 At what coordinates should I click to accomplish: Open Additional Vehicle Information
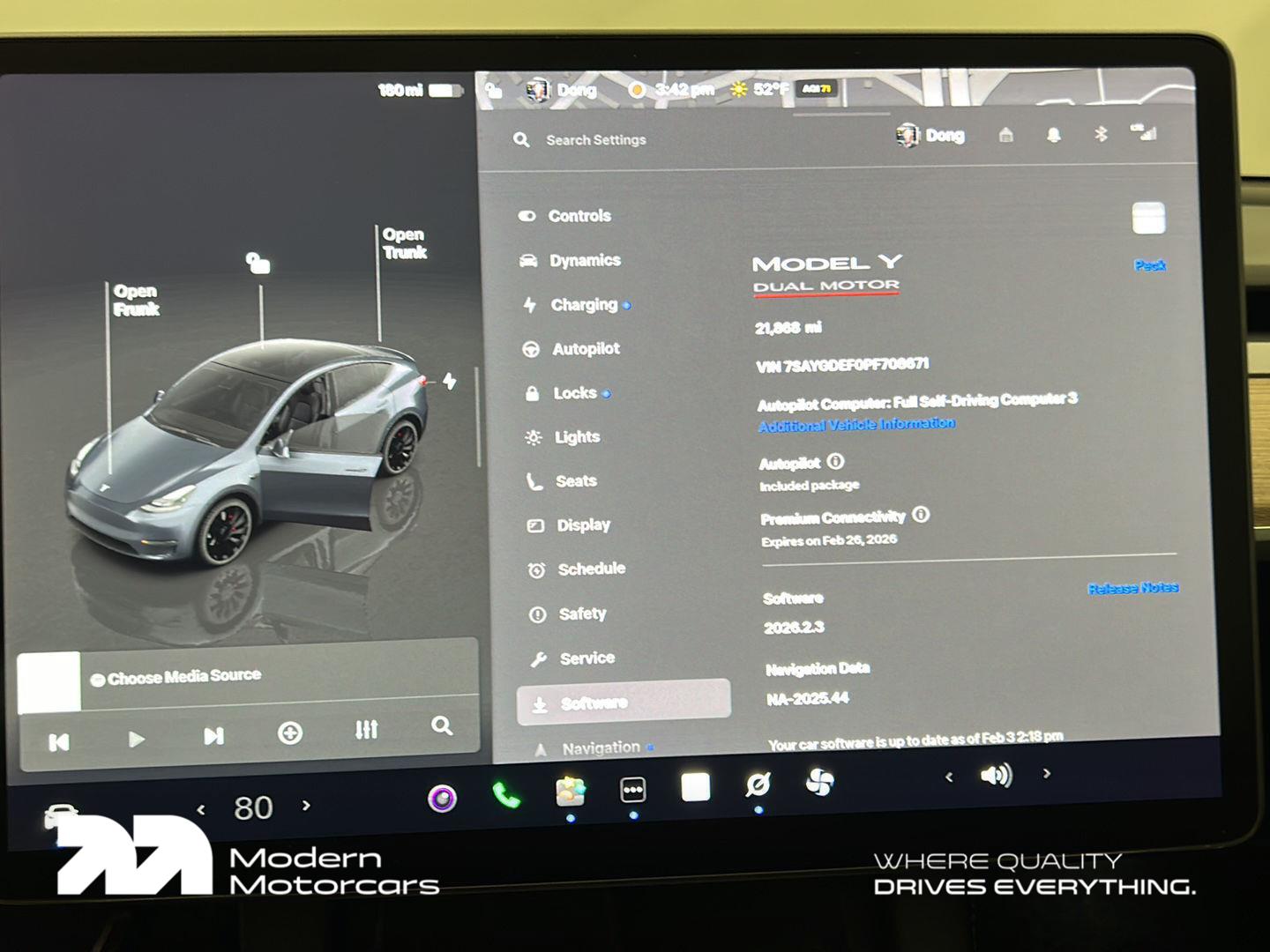pos(855,424)
